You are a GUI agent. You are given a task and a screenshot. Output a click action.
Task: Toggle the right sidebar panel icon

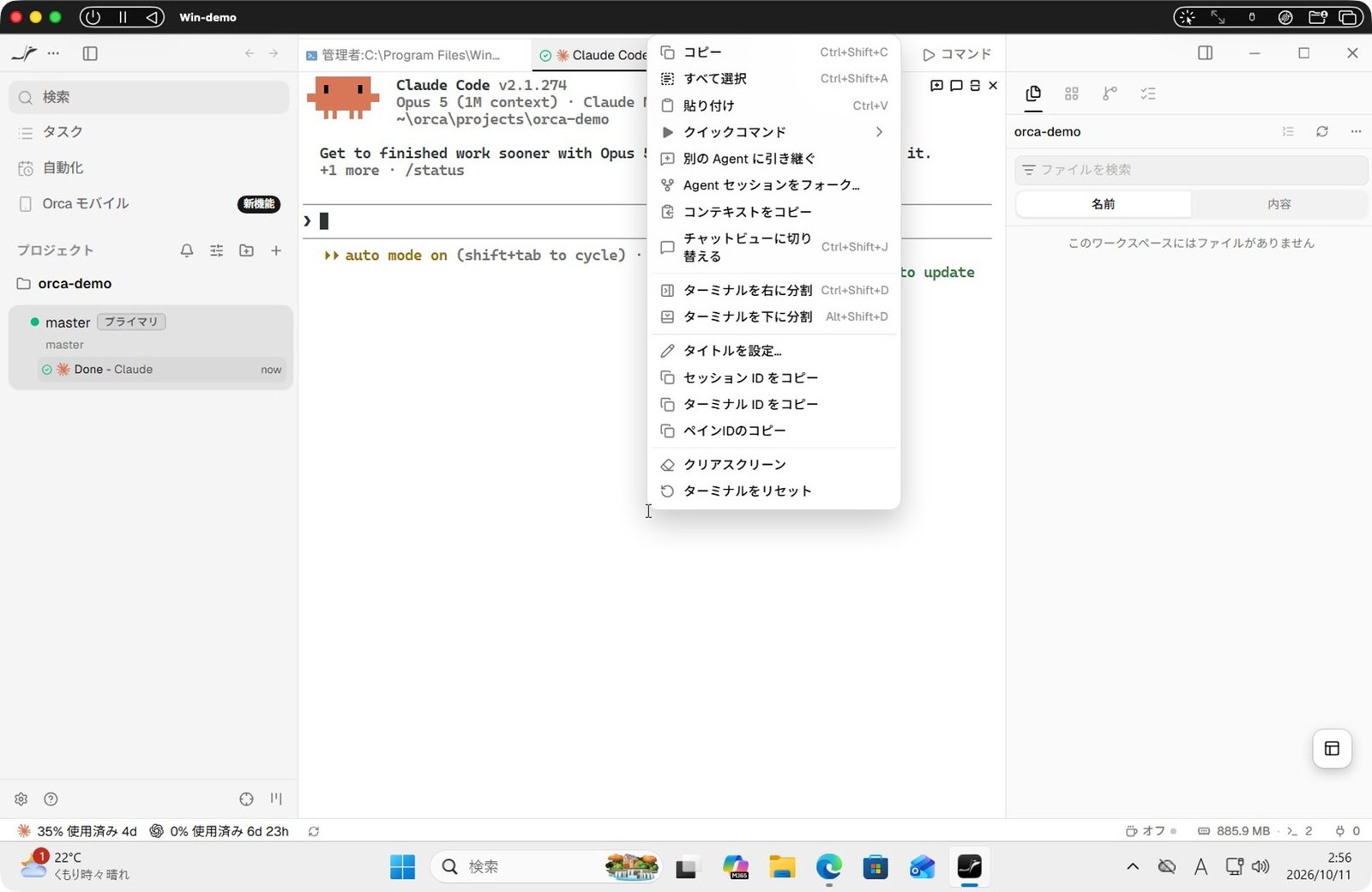(x=1205, y=53)
